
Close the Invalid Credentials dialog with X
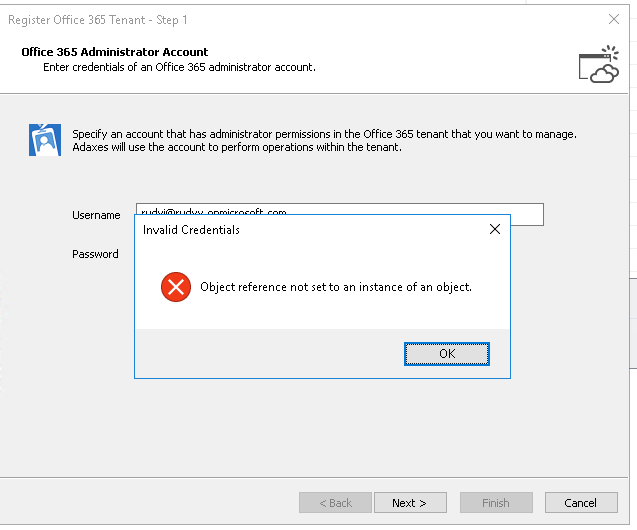pyautogui.click(x=495, y=229)
